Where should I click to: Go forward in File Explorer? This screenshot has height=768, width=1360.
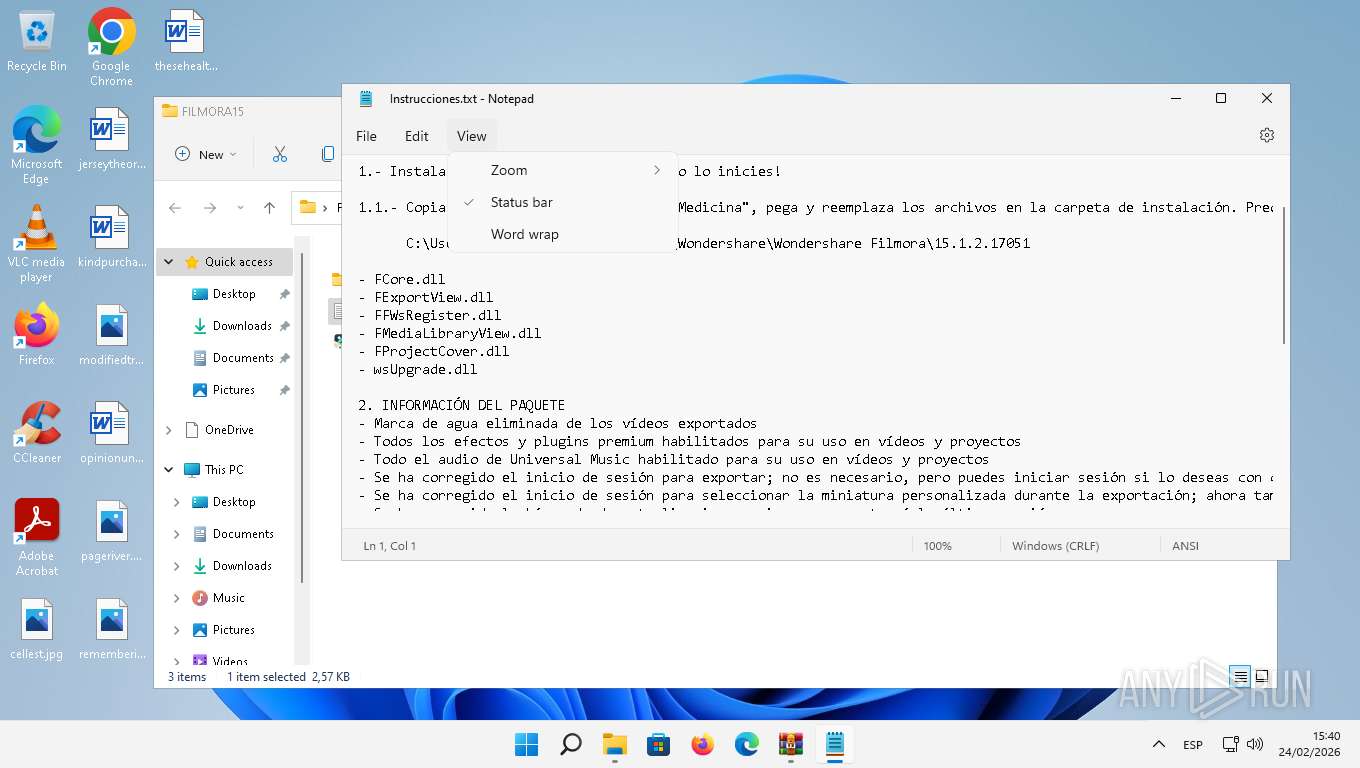coord(210,208)
